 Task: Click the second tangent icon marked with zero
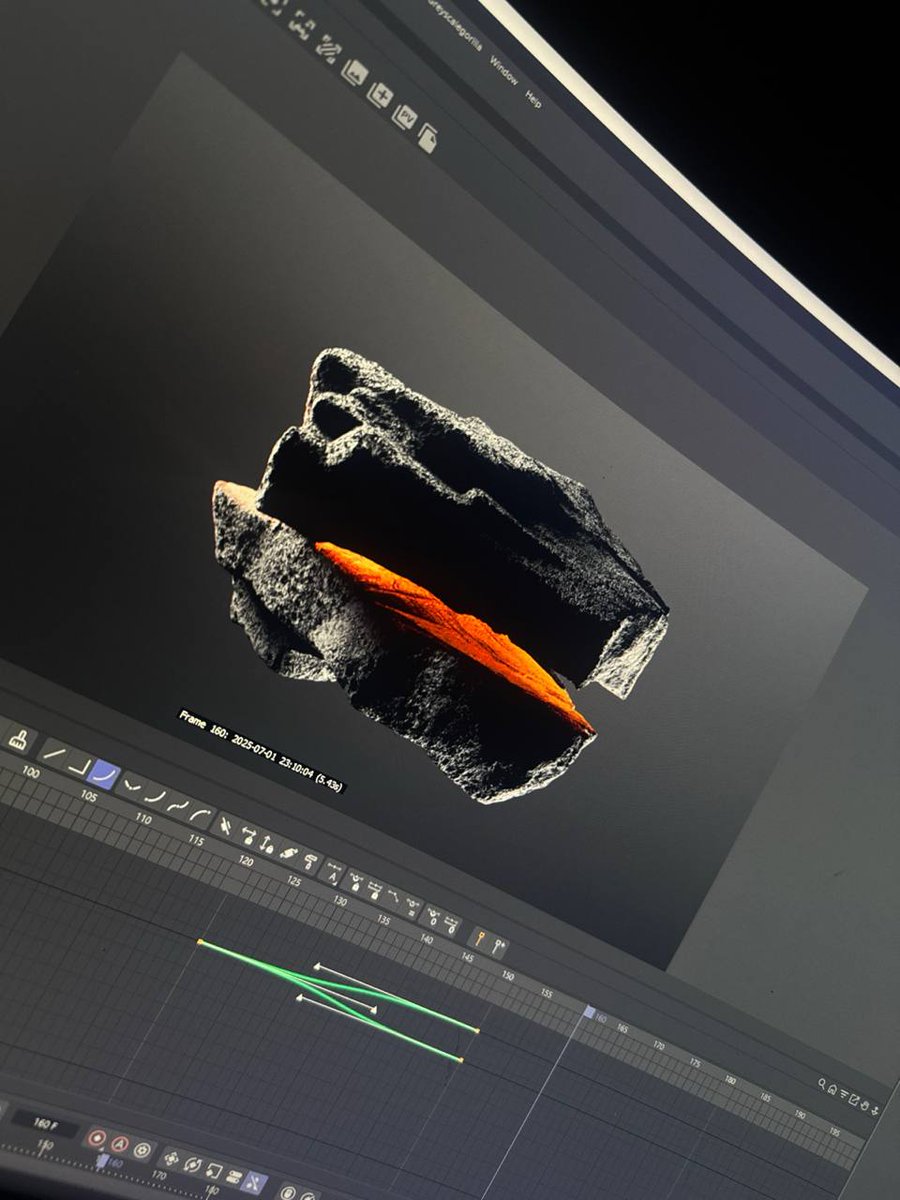tap(452, 927)
